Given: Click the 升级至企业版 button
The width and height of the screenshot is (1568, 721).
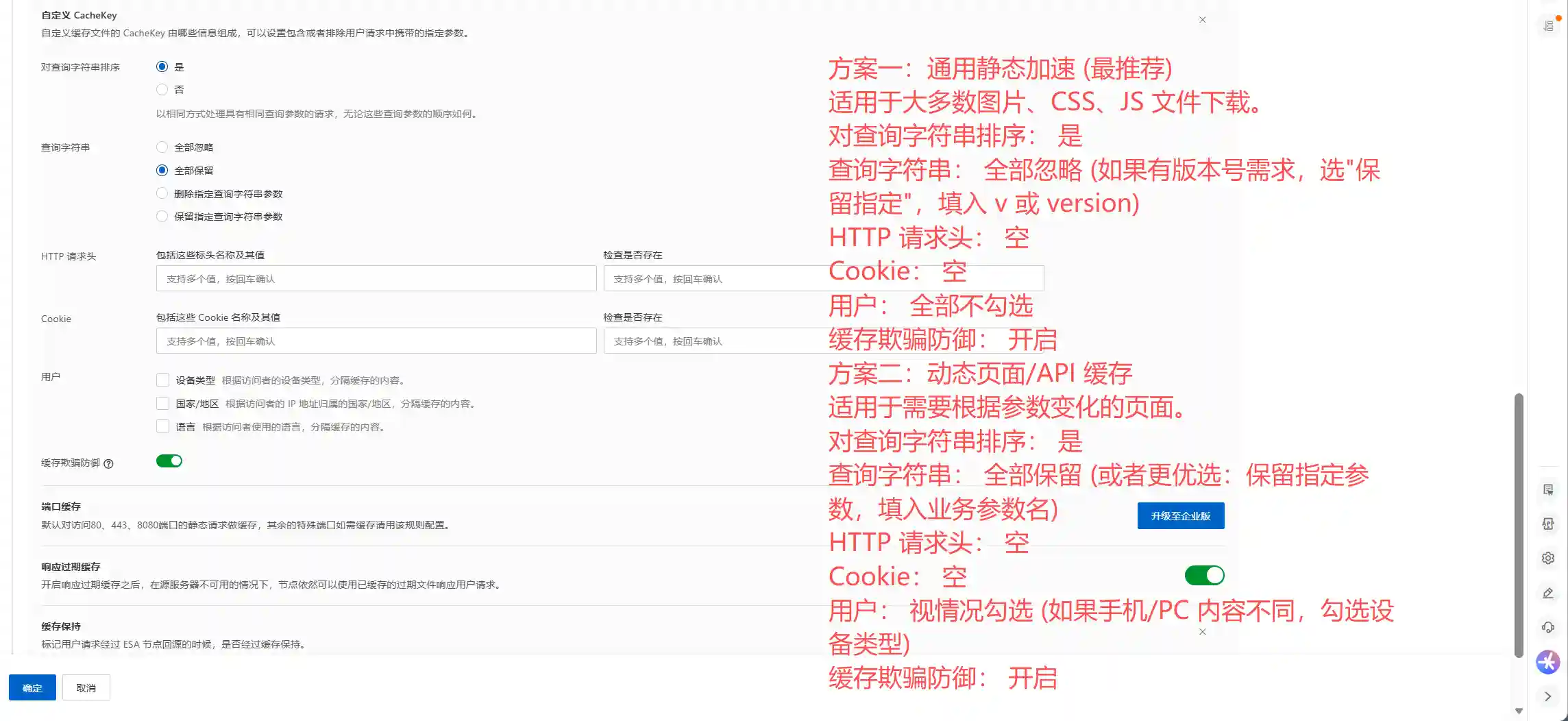Looking at the screenshot, I should click(x=1181, y=516).
